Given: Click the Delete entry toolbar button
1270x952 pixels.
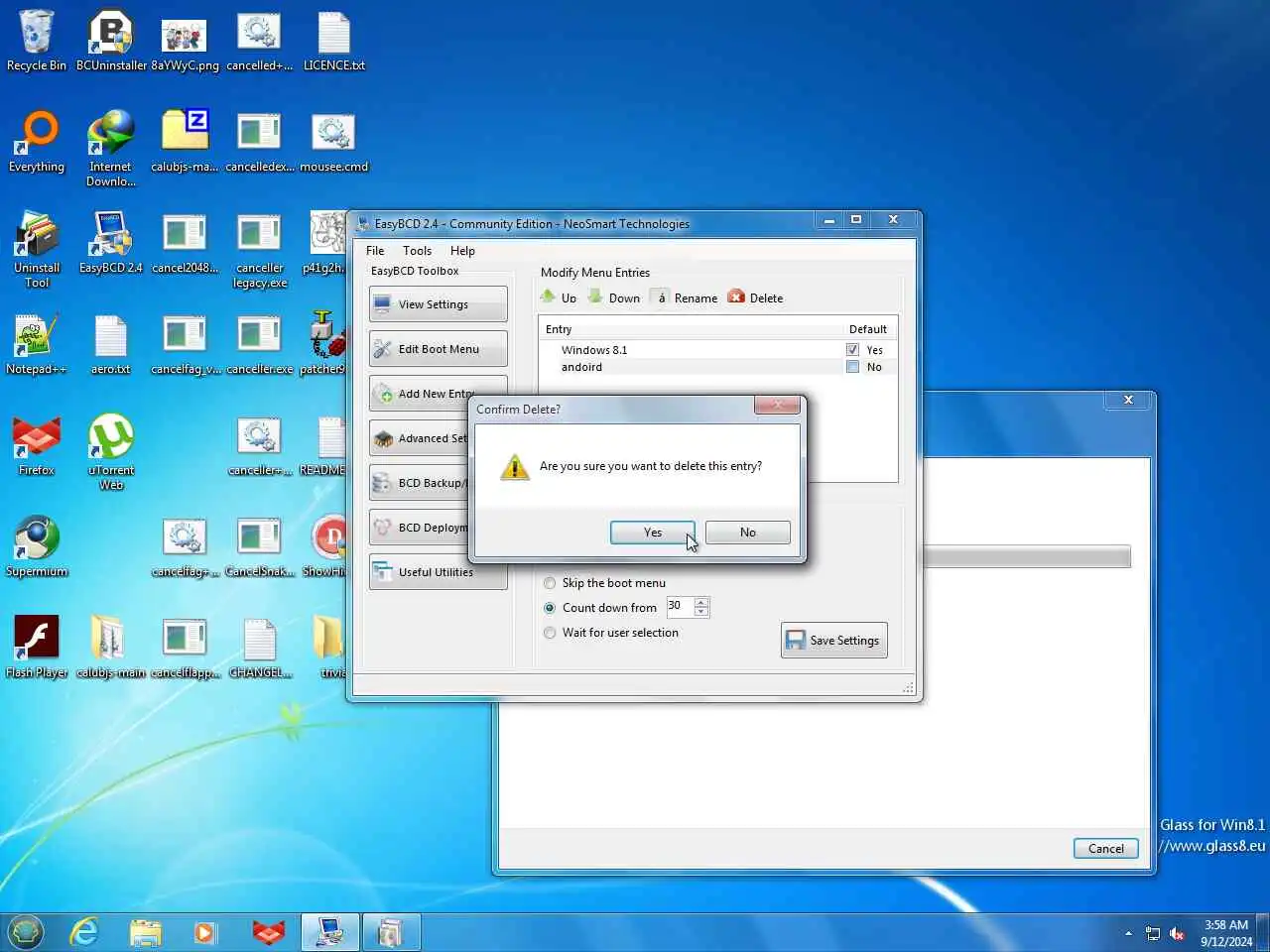Looking at the screenshot, I should click(755, 297).
